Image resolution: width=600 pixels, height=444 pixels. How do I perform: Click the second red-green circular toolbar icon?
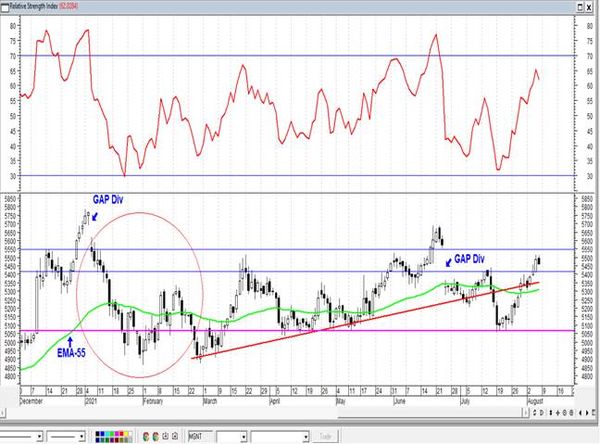[155, 436]
